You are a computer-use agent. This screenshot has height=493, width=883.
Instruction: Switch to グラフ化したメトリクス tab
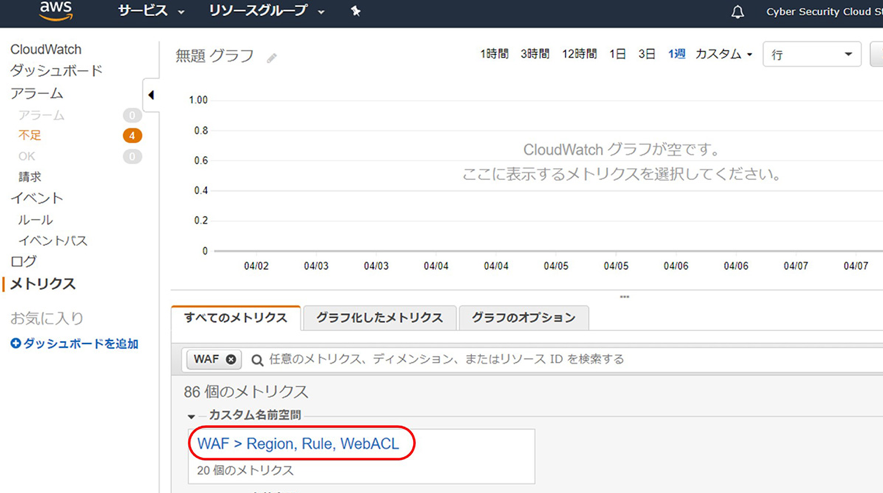380,318
